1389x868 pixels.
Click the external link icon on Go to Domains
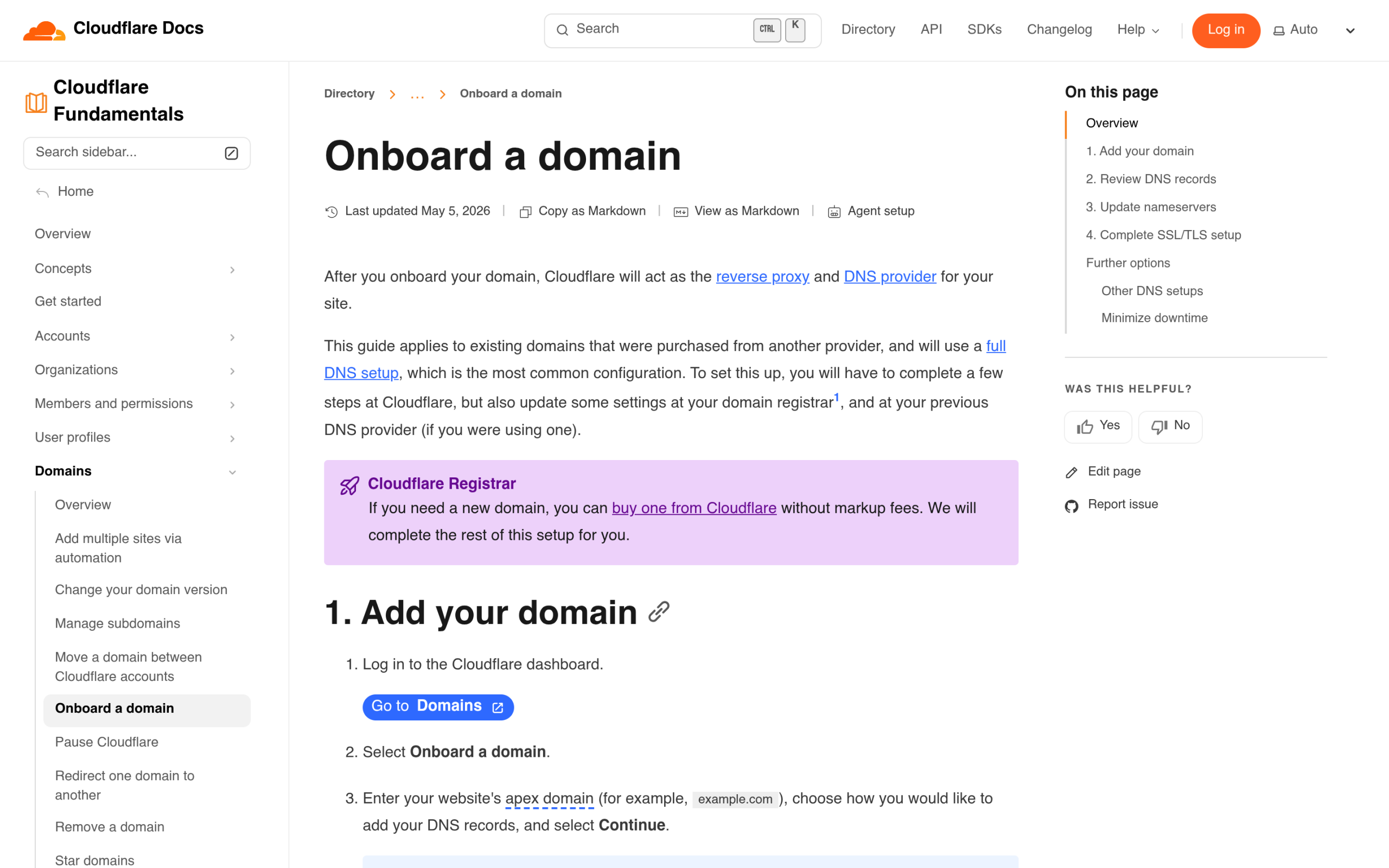click(x=498, y=707)
